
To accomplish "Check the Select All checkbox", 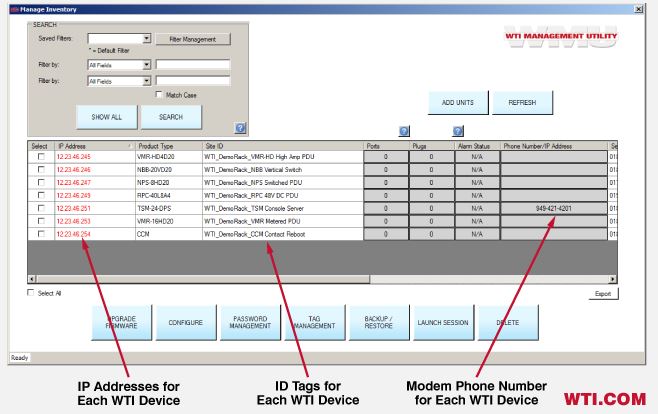I will (x=31, y=293).
